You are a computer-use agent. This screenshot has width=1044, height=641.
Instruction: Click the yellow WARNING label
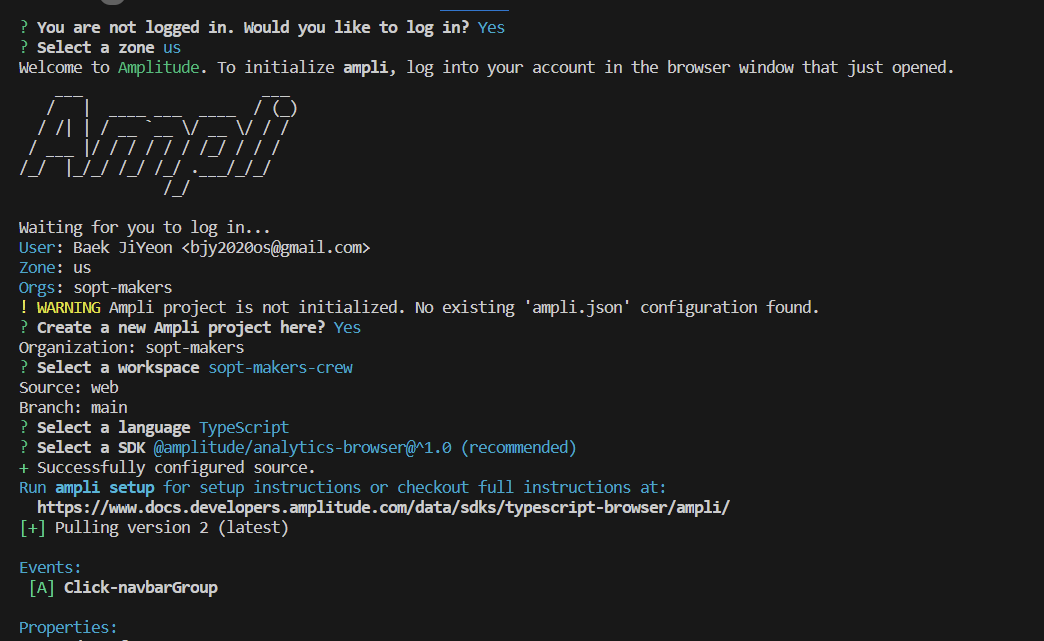click(69, 308)
